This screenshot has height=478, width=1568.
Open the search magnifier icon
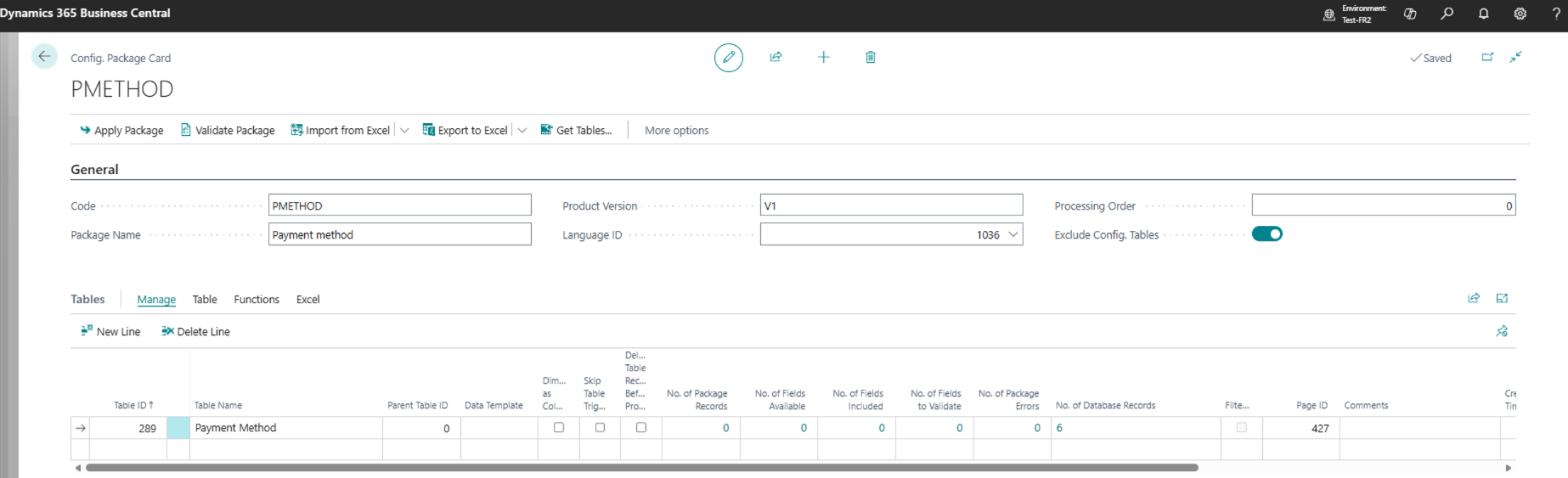(1447, 14)
